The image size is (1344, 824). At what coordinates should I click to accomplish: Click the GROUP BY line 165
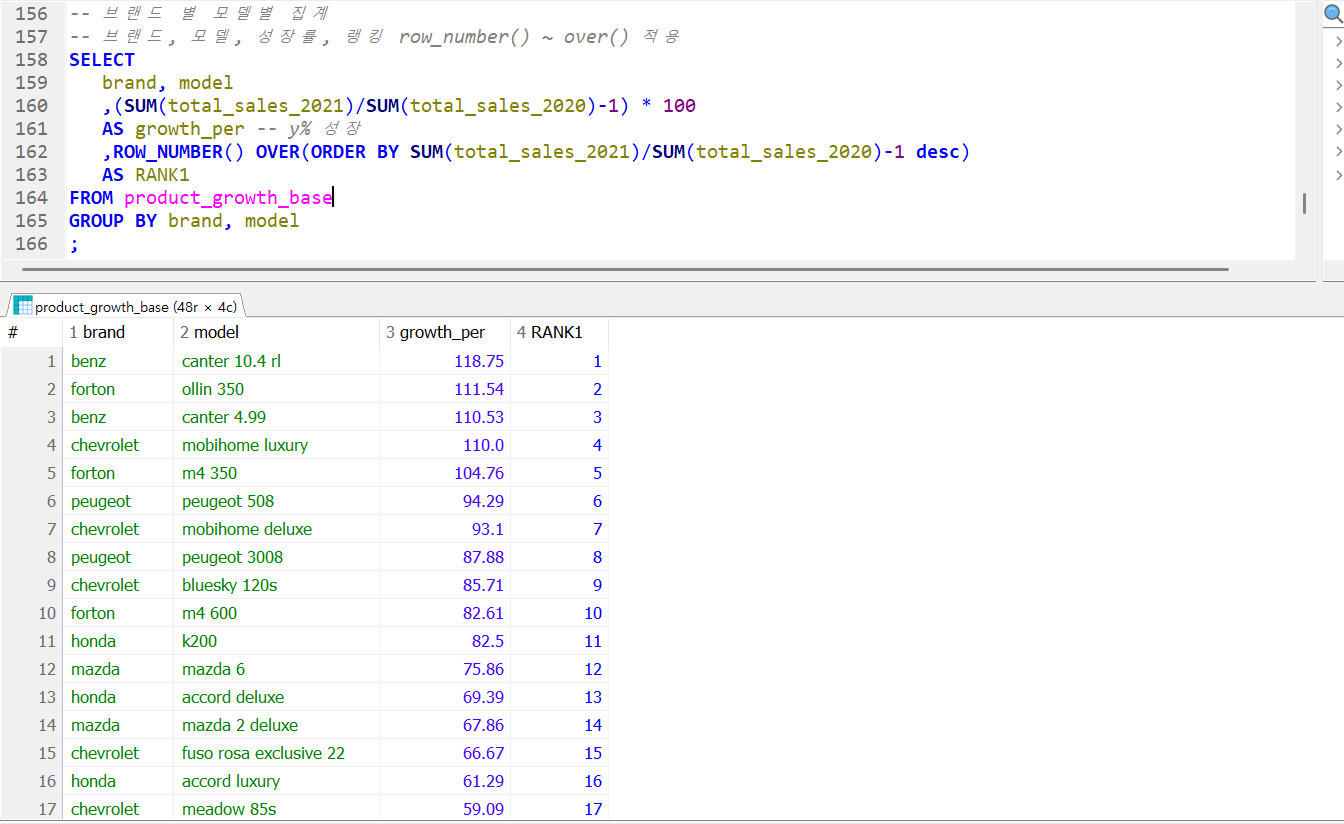coord(184,221)
